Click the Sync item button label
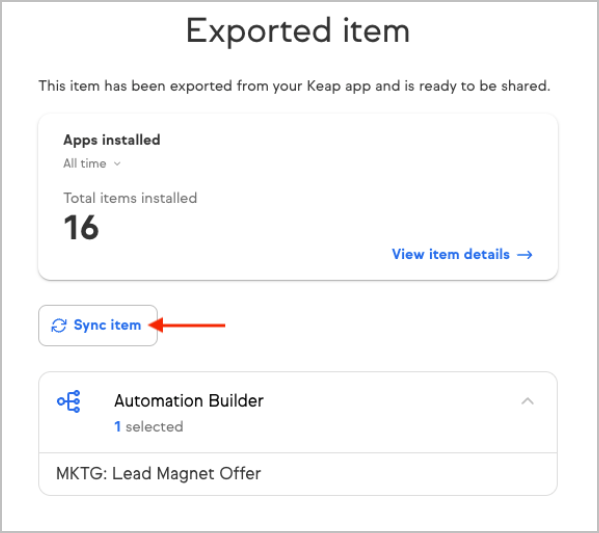 (107, 325)
